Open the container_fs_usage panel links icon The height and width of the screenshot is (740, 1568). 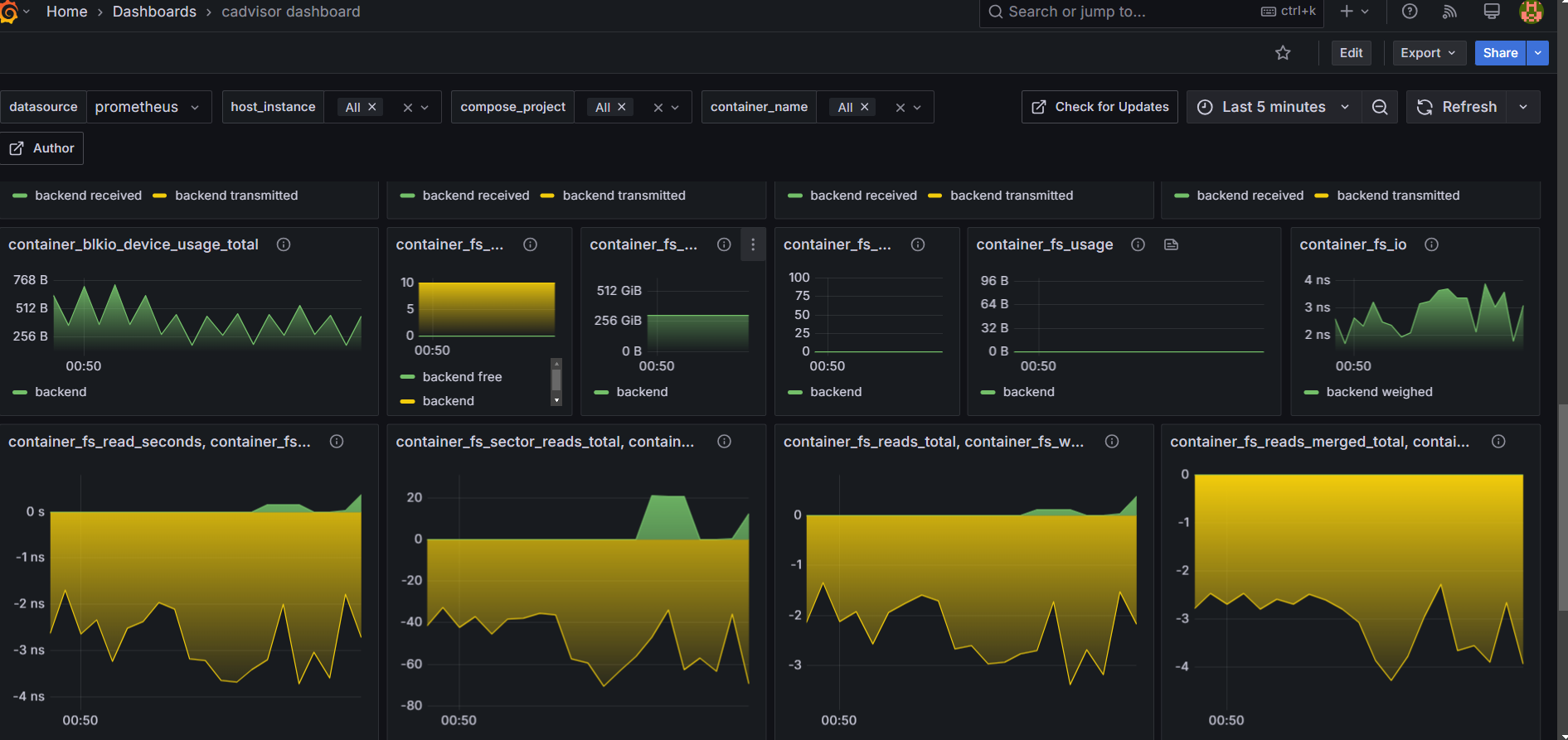coord(1171,244)
